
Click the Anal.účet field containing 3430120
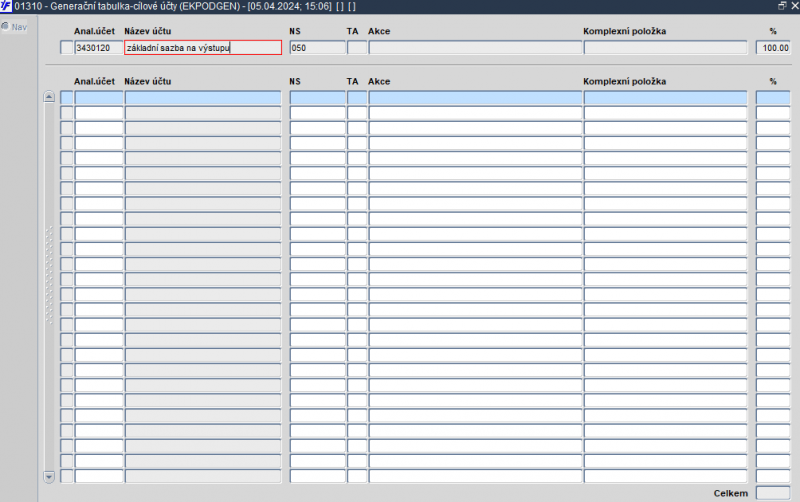pyautogui.click(x=99, y=48)
